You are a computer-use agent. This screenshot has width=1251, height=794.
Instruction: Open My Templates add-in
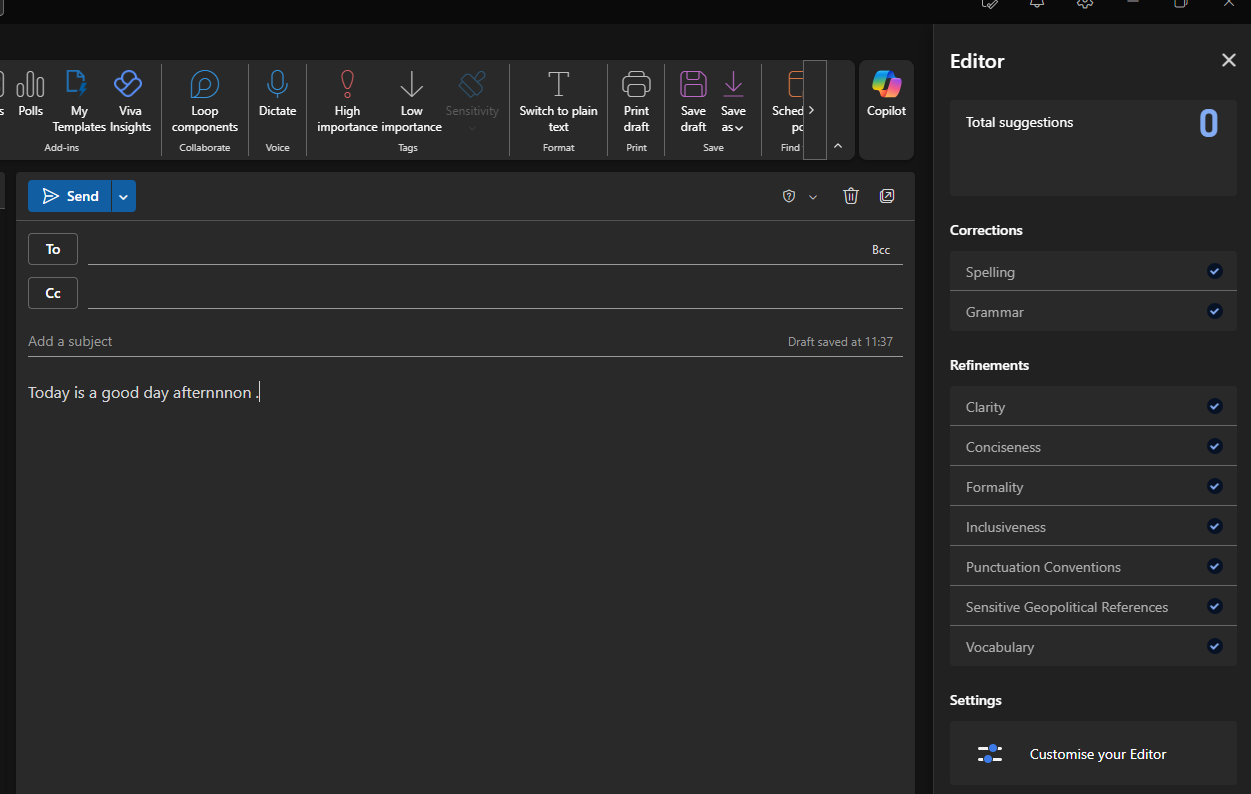click(78, 100)
